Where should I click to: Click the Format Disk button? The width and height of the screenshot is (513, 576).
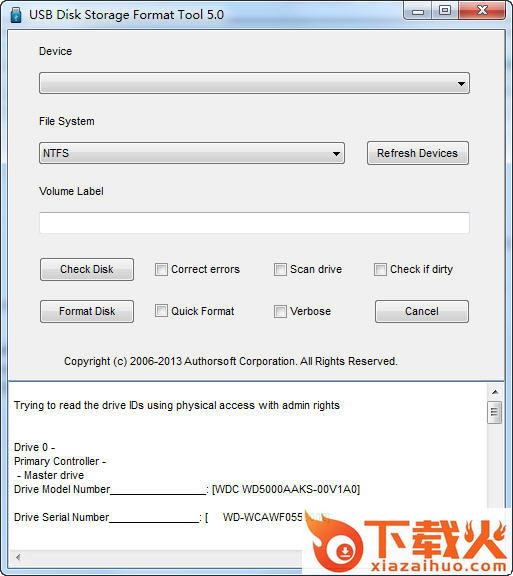(87, 312)
